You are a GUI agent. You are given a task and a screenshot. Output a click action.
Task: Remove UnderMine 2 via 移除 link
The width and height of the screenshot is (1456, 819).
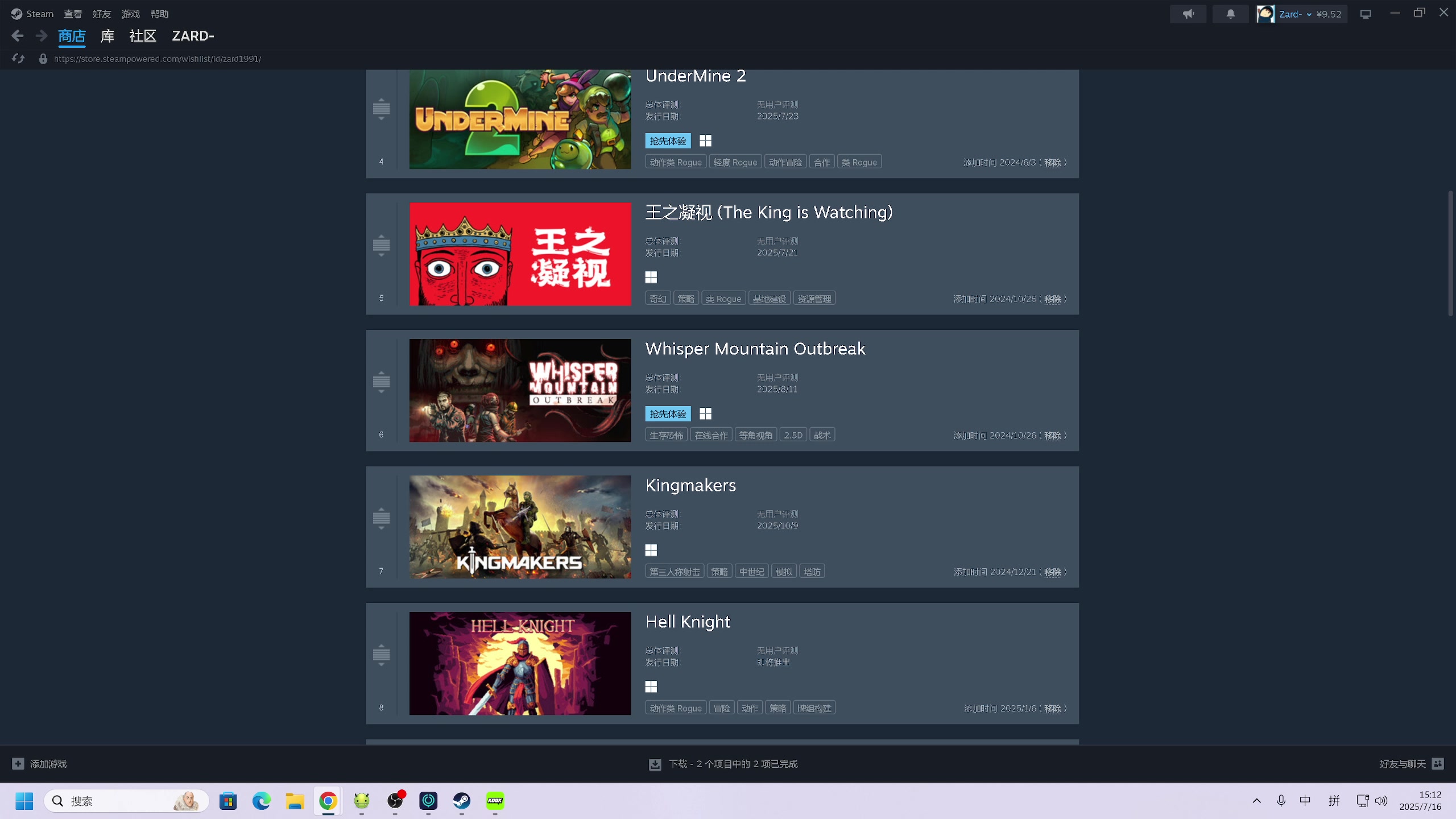coord(1053,163)
